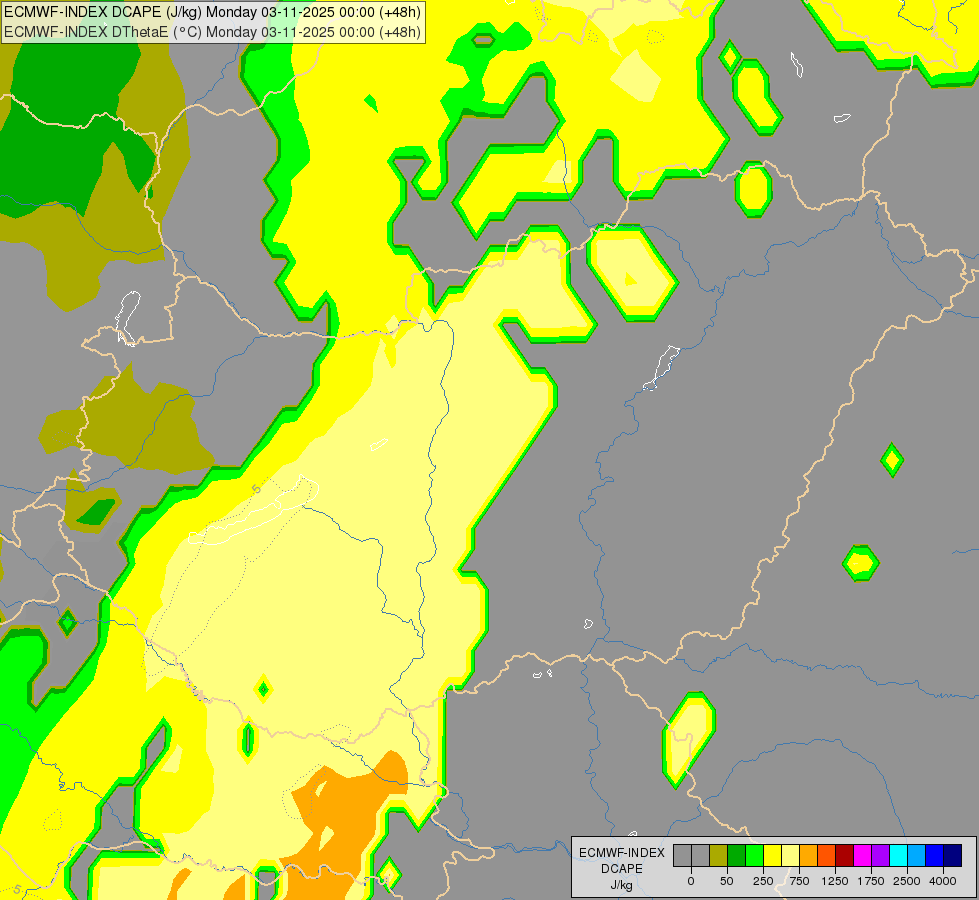Click the light blue legend swatch
The height and width of the screenshot is (900, 979).
[x=917, y=856]
